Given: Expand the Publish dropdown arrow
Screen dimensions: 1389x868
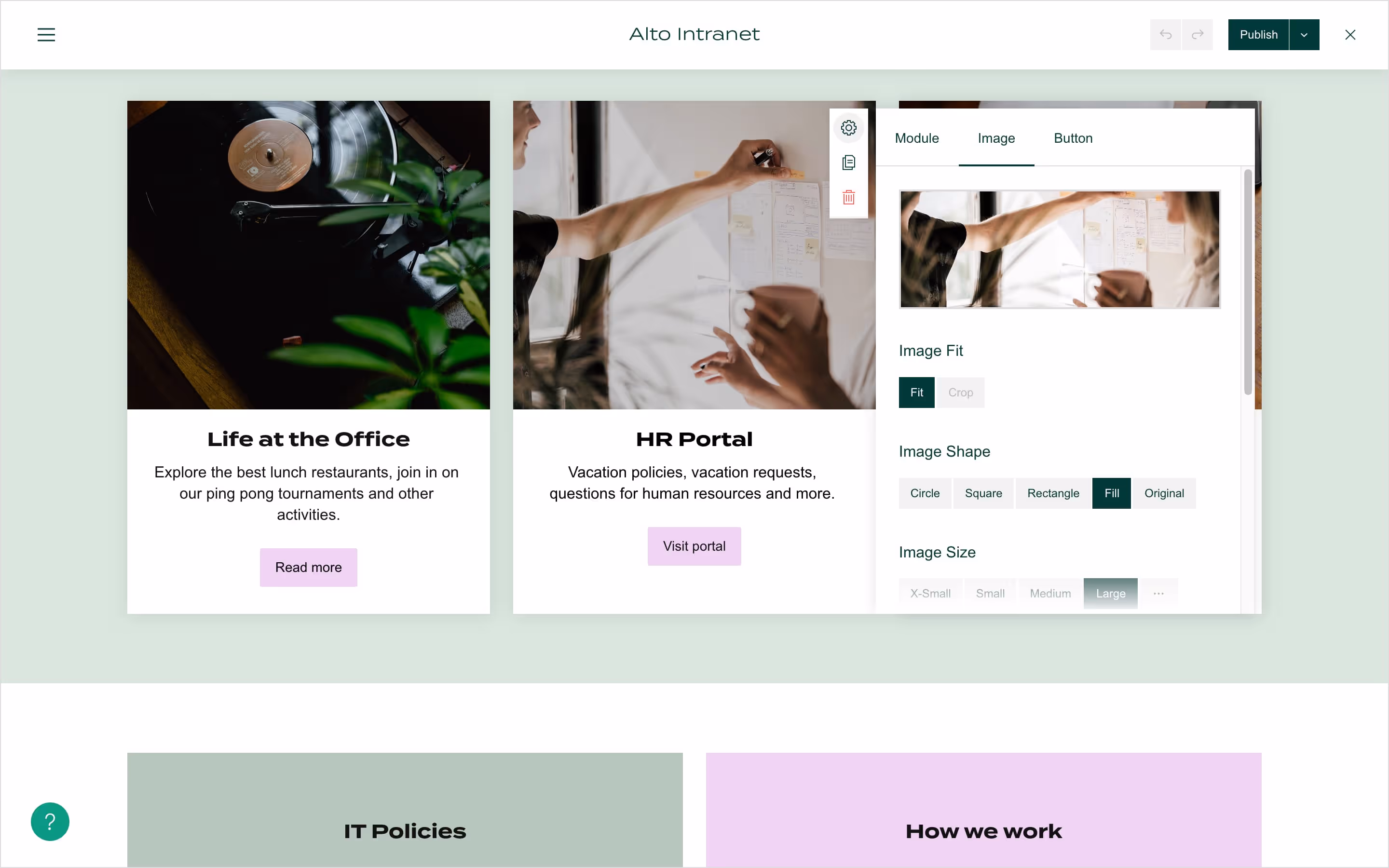Looking at the screenshot, I should click(x=1304, y=34).
